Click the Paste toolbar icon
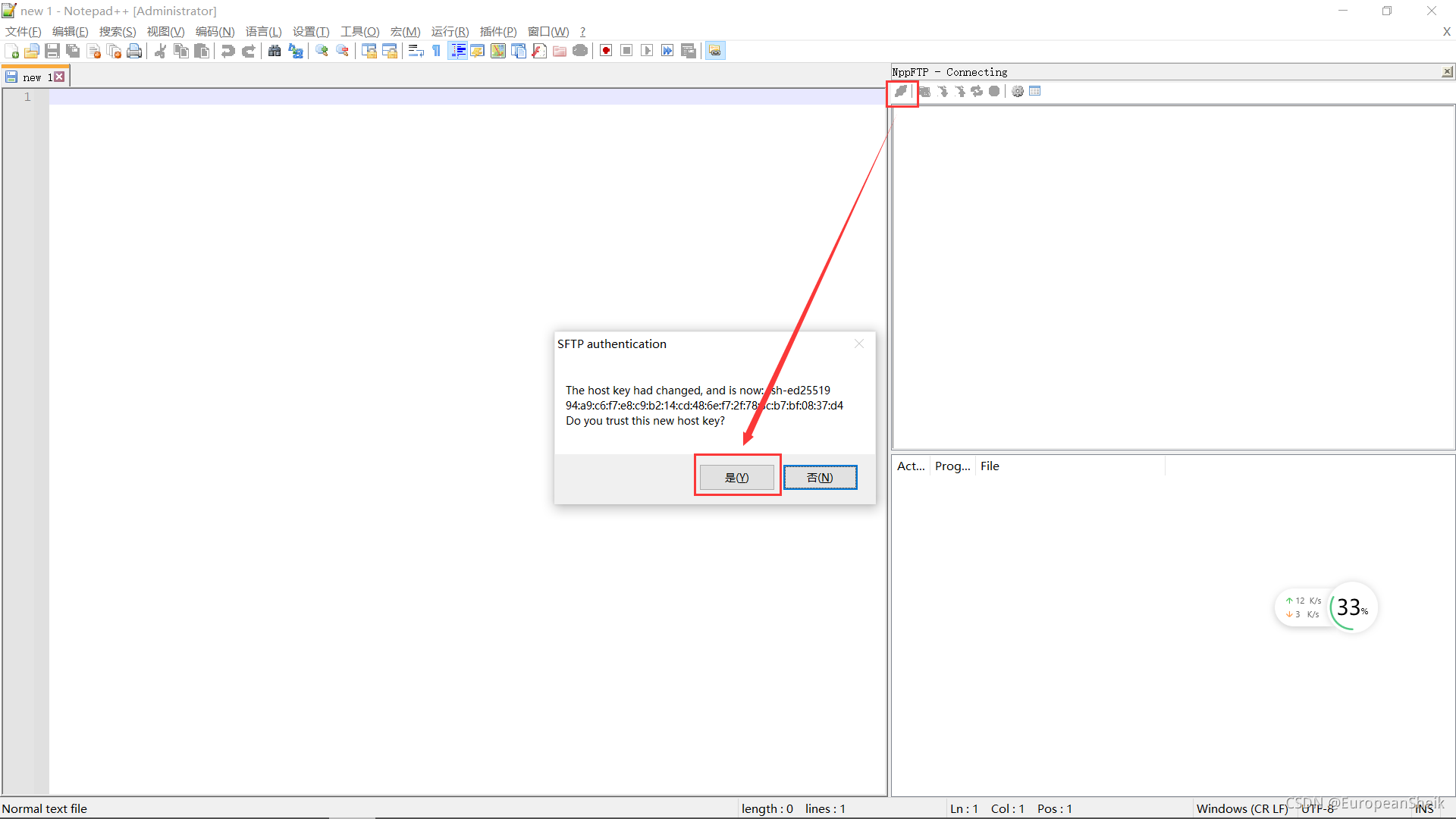This screenshot has height=819, width=1456. [x=202, y=51]
